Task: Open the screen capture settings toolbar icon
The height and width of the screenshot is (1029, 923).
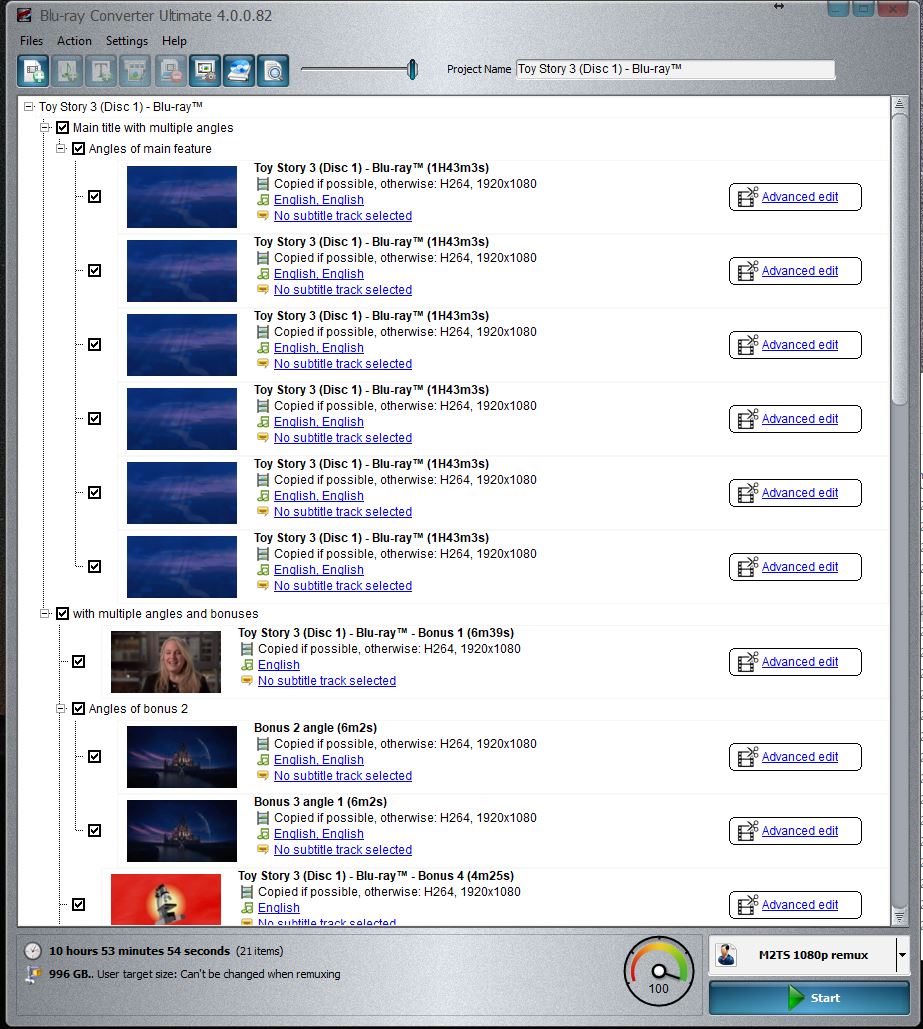Action: point(205,70)
